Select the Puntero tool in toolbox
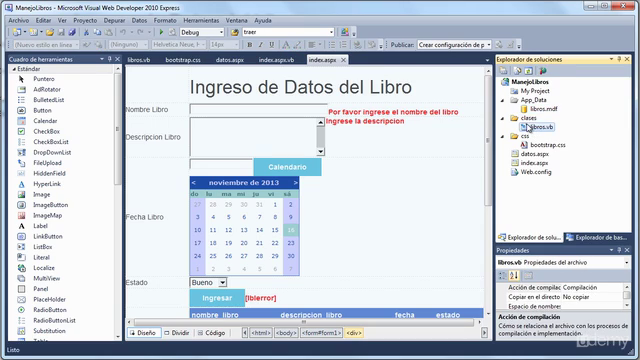The height and width of the screenshot is (360, 640). [44, 79]
